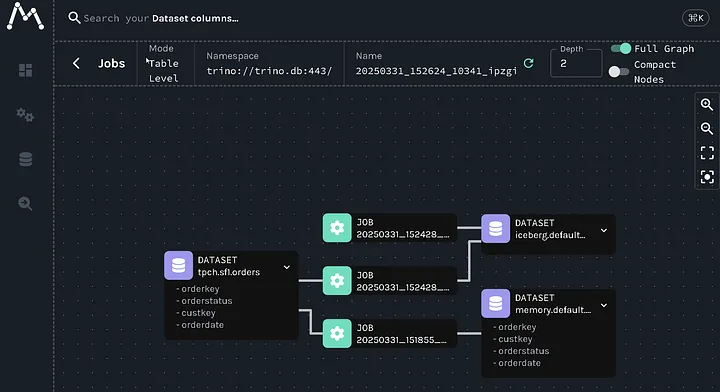Click the iceberg.default... dataset name
This screenshot has height=392, width=720.
click(550, 235)
